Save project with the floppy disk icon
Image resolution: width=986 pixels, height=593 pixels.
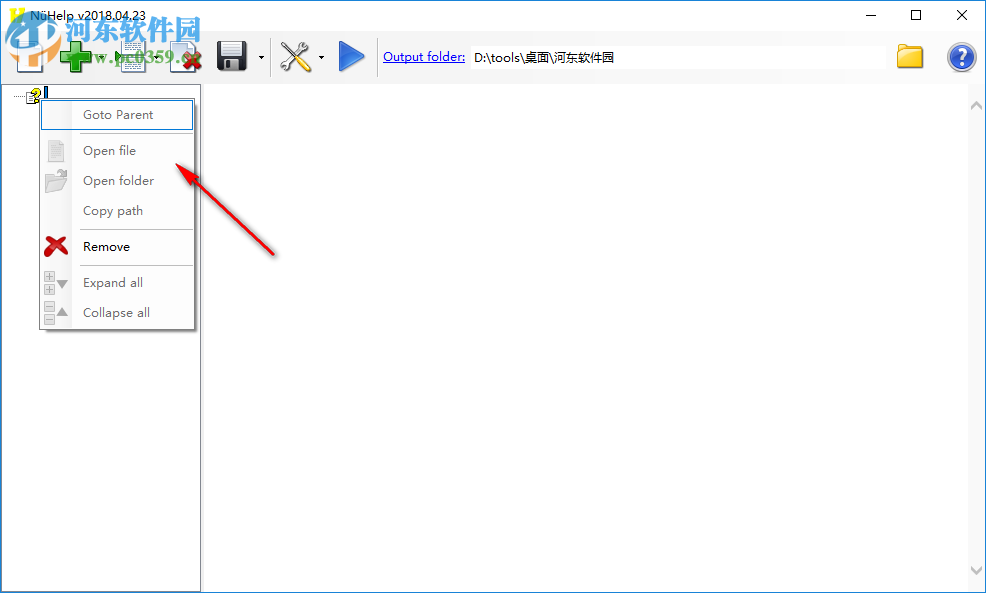(x=231, y=57)
